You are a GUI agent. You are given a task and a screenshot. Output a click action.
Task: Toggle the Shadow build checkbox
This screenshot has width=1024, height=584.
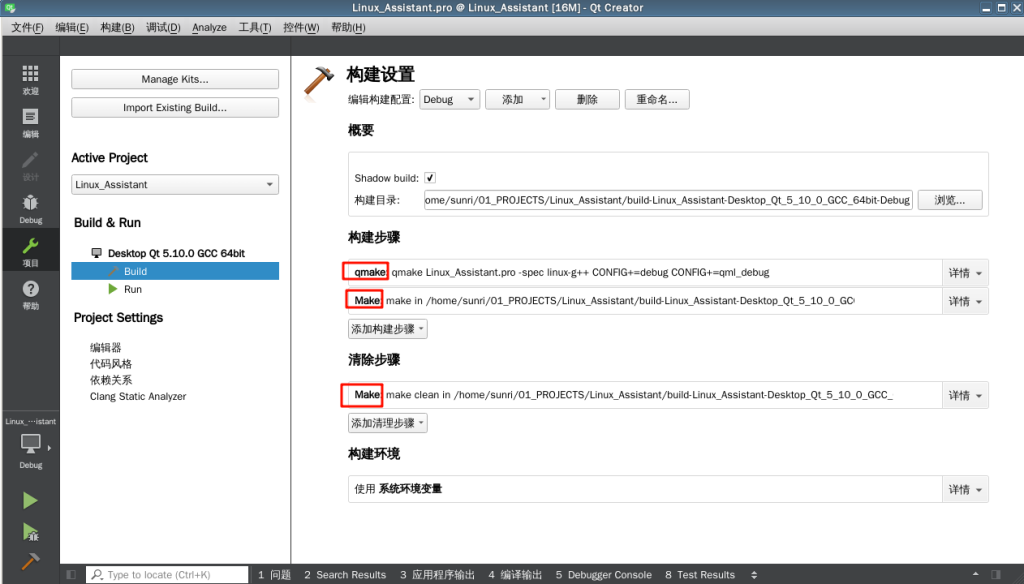pos(430,178)
